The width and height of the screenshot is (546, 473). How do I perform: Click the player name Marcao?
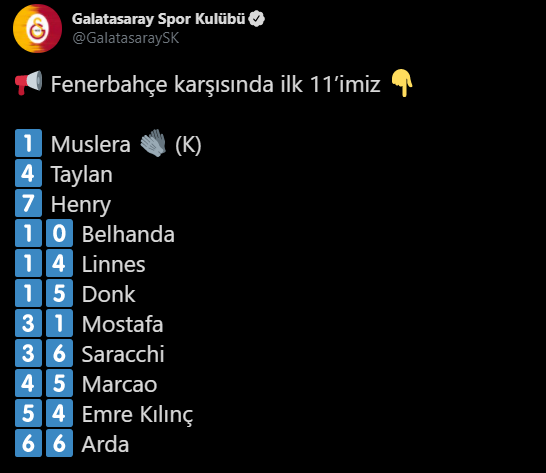[x=119, y=385]
